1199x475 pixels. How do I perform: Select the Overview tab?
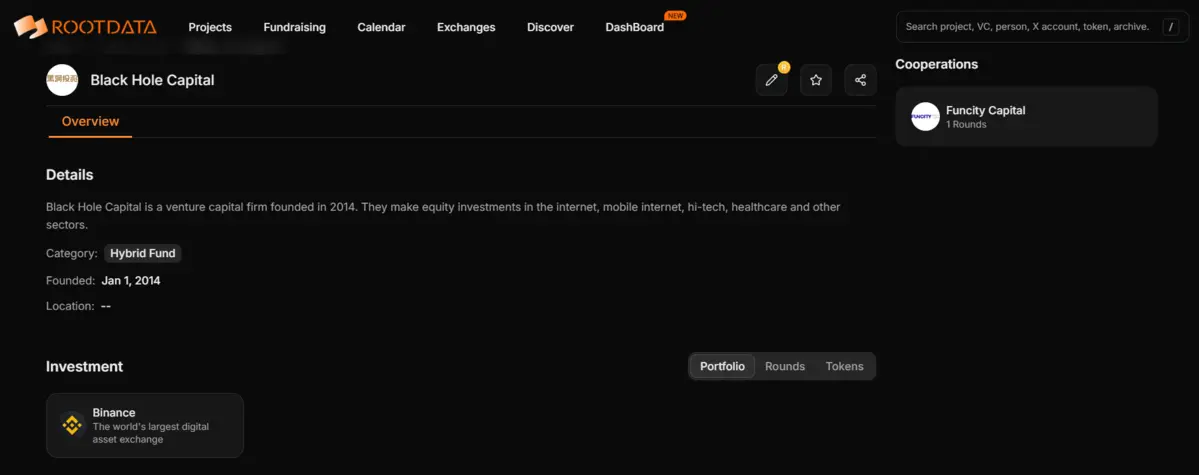tap(90, 122)
